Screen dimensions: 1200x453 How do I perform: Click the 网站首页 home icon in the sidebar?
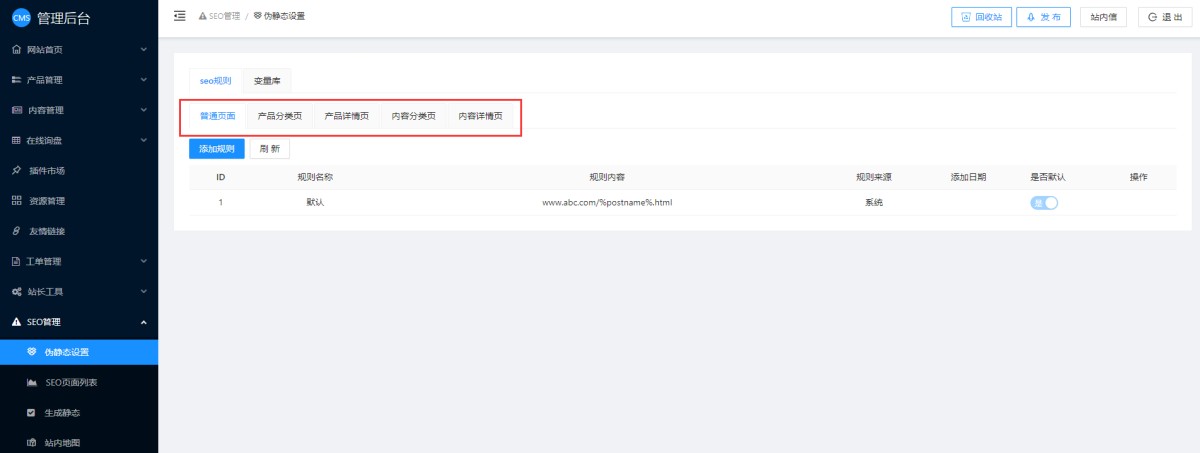pyautogui.click(x=16, y=49)
